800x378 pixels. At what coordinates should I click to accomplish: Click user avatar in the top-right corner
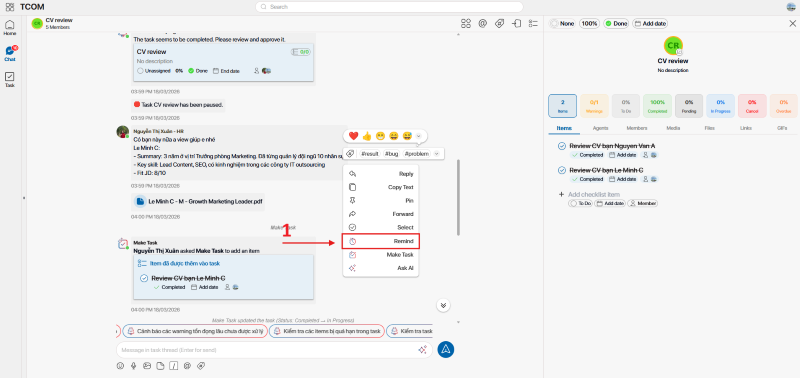[791, 7]
